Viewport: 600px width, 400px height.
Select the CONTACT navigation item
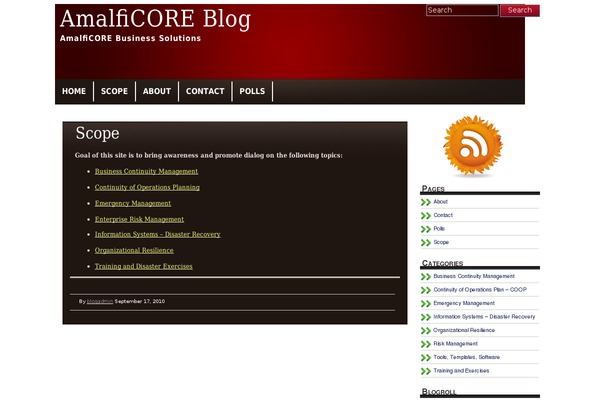pyautogui.click(x=205, y=91)
